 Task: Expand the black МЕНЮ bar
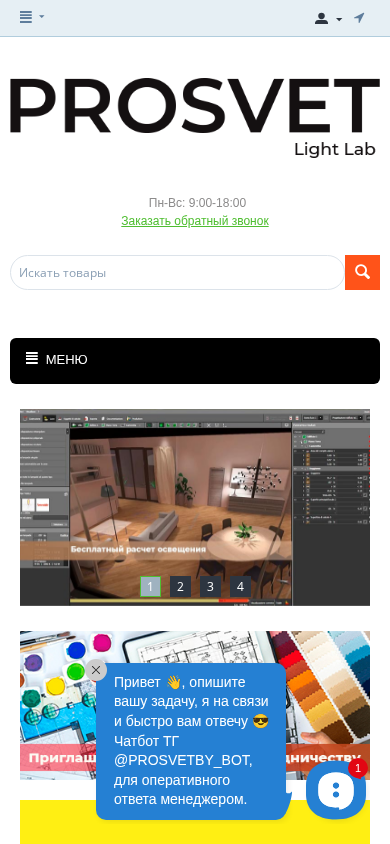coord(195,361)
